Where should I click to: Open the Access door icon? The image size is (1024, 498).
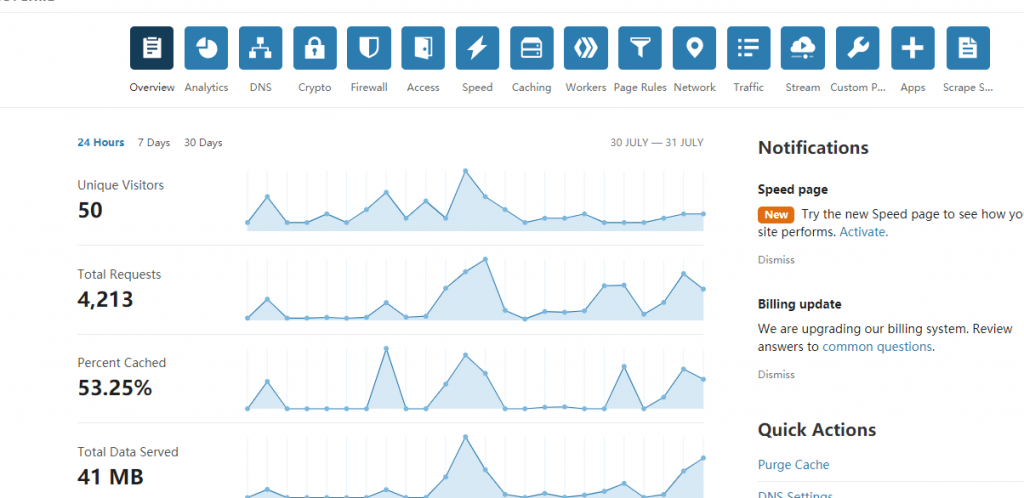coord(423,48)
